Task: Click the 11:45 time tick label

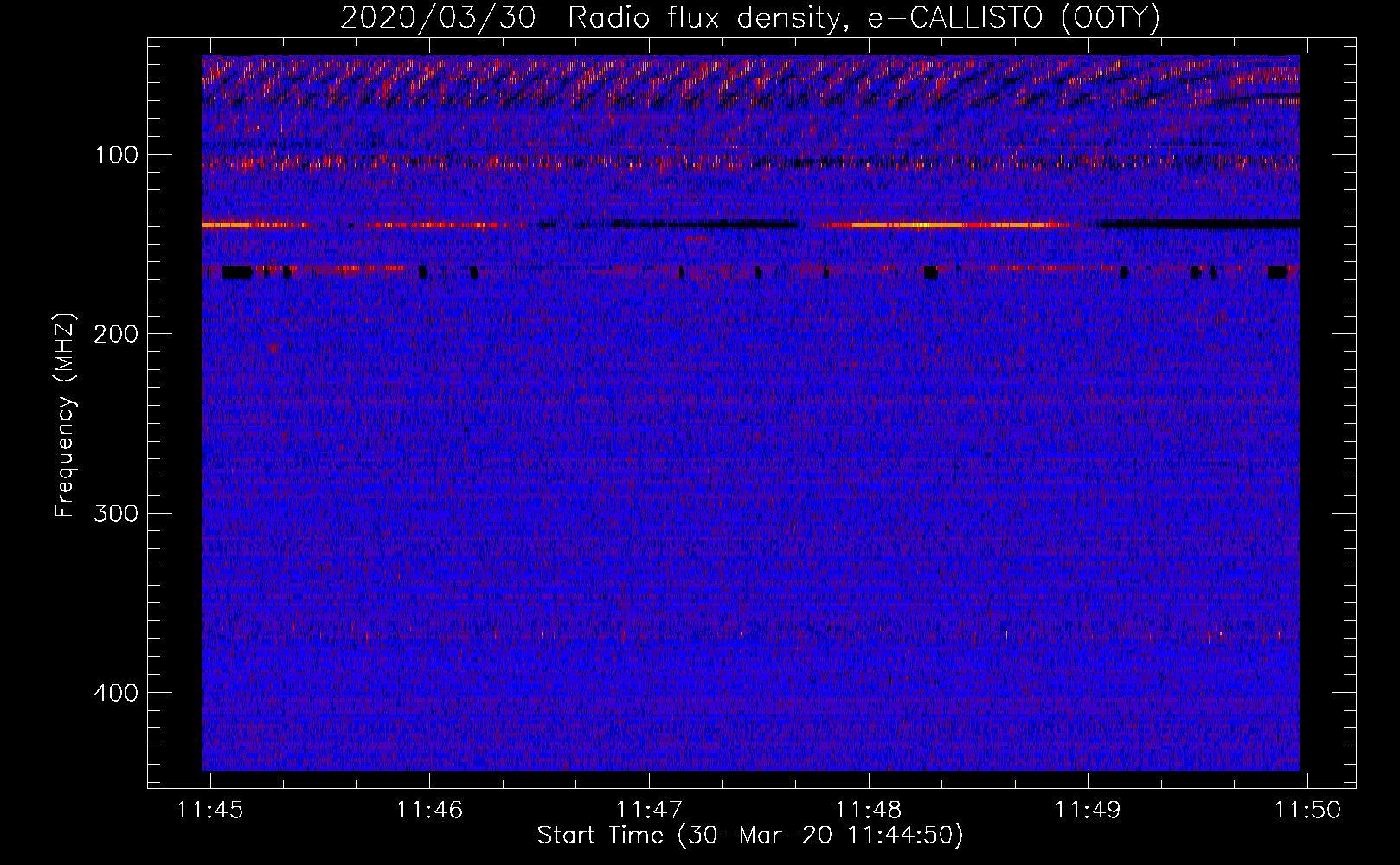Action: (x=210, y=810)
